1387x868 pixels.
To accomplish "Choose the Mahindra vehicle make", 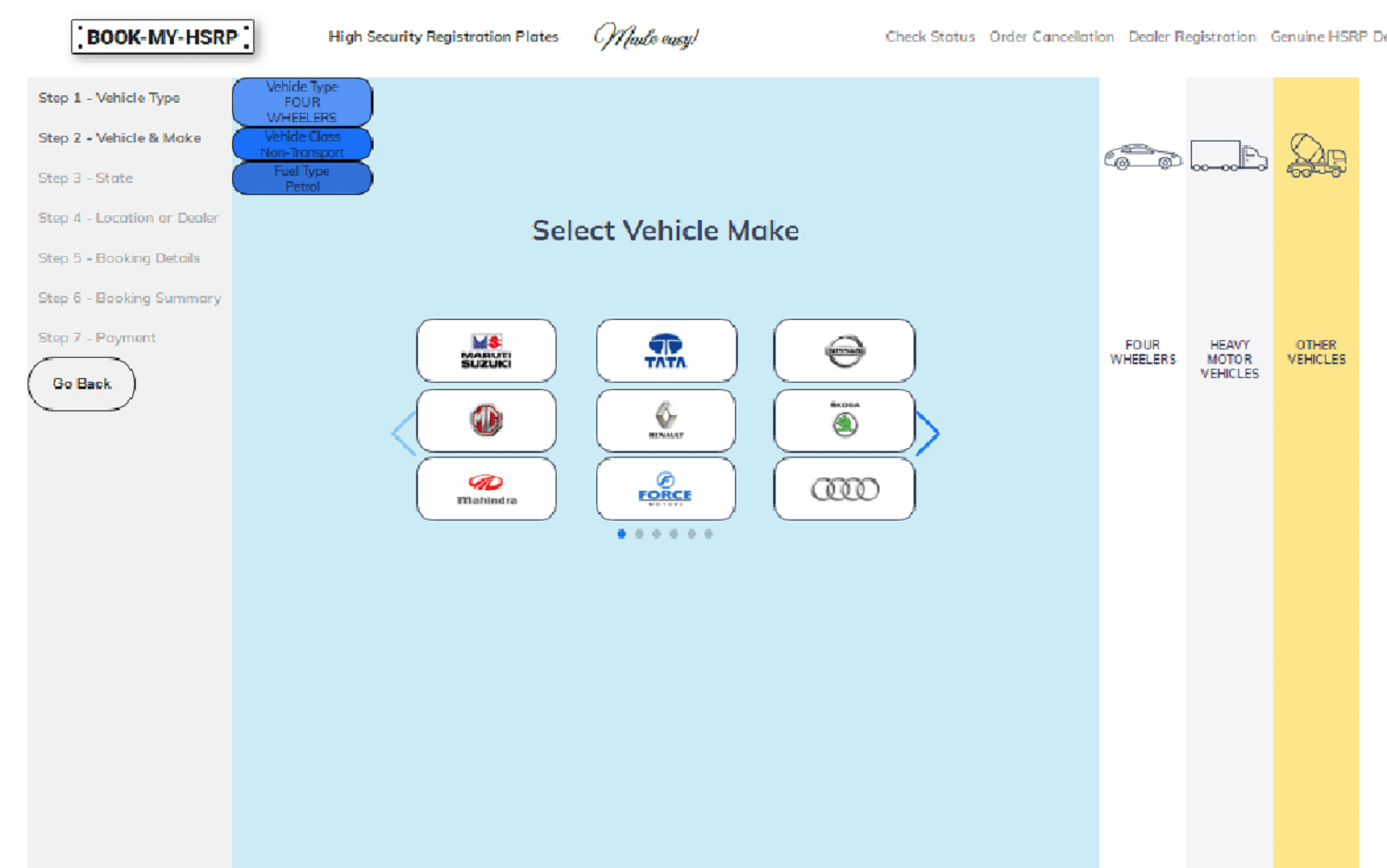I will 485,489.
